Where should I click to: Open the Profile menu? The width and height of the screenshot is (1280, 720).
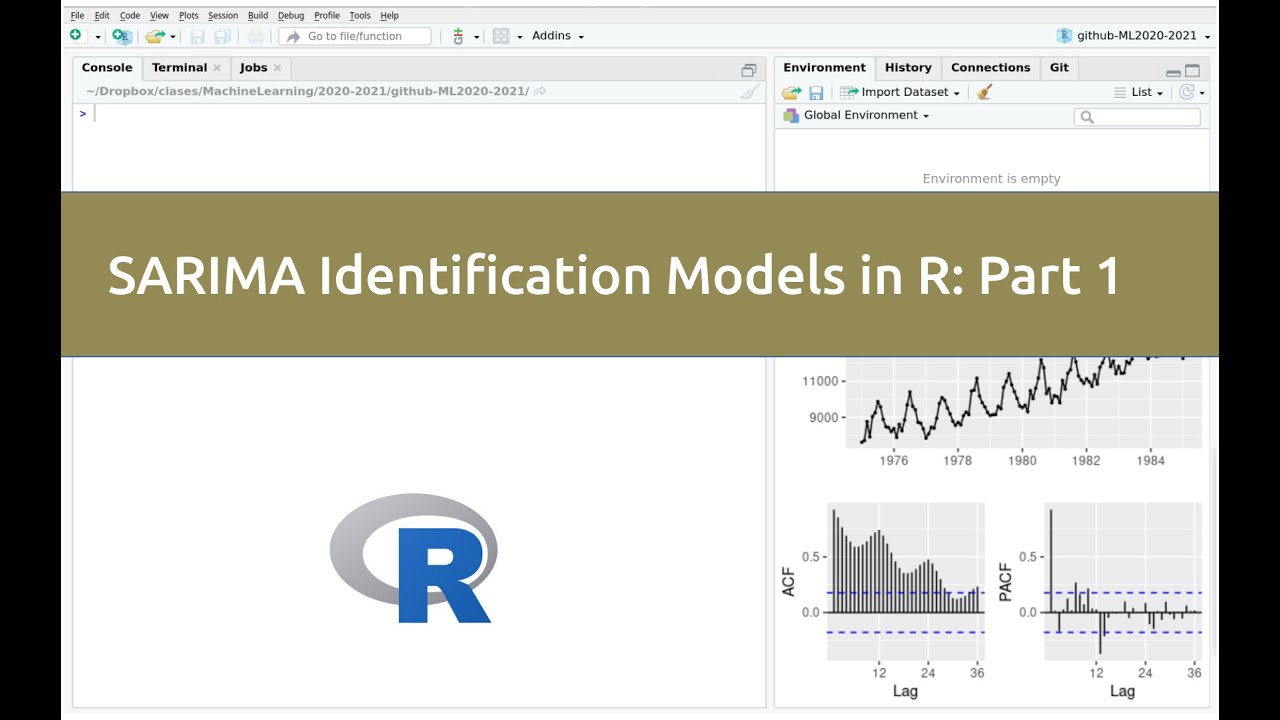click(327, 15)
